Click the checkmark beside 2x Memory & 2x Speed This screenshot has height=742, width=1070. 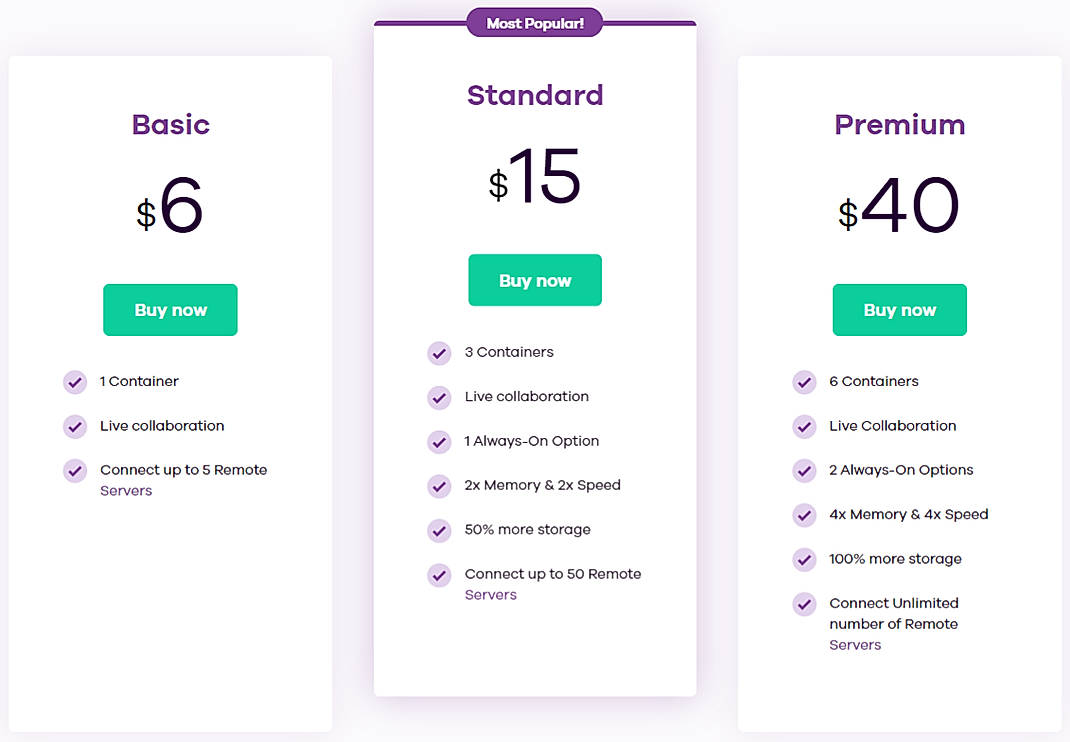439,486
